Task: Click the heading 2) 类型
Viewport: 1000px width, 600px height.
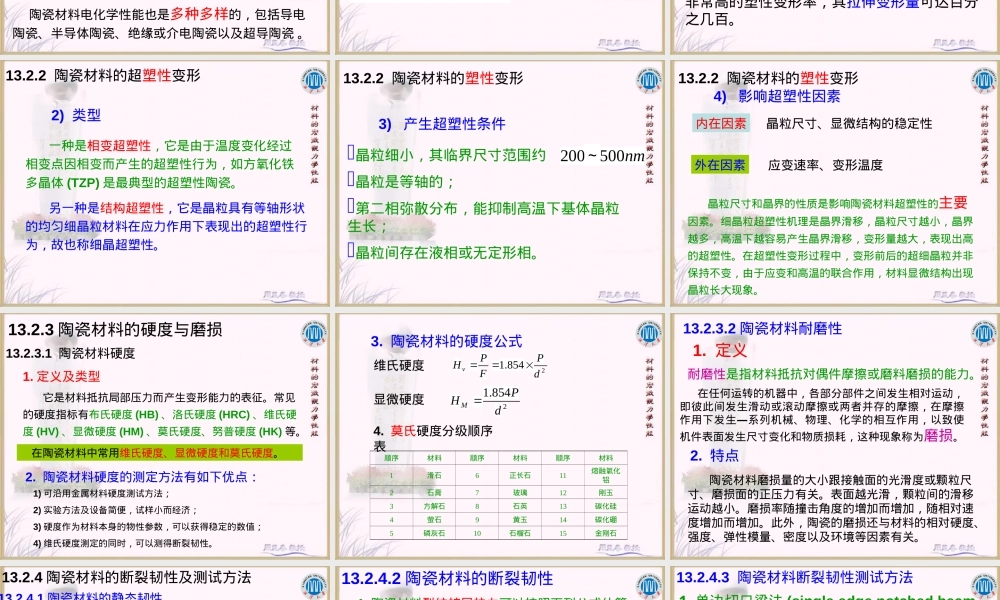Action: (x=76, y=115)
